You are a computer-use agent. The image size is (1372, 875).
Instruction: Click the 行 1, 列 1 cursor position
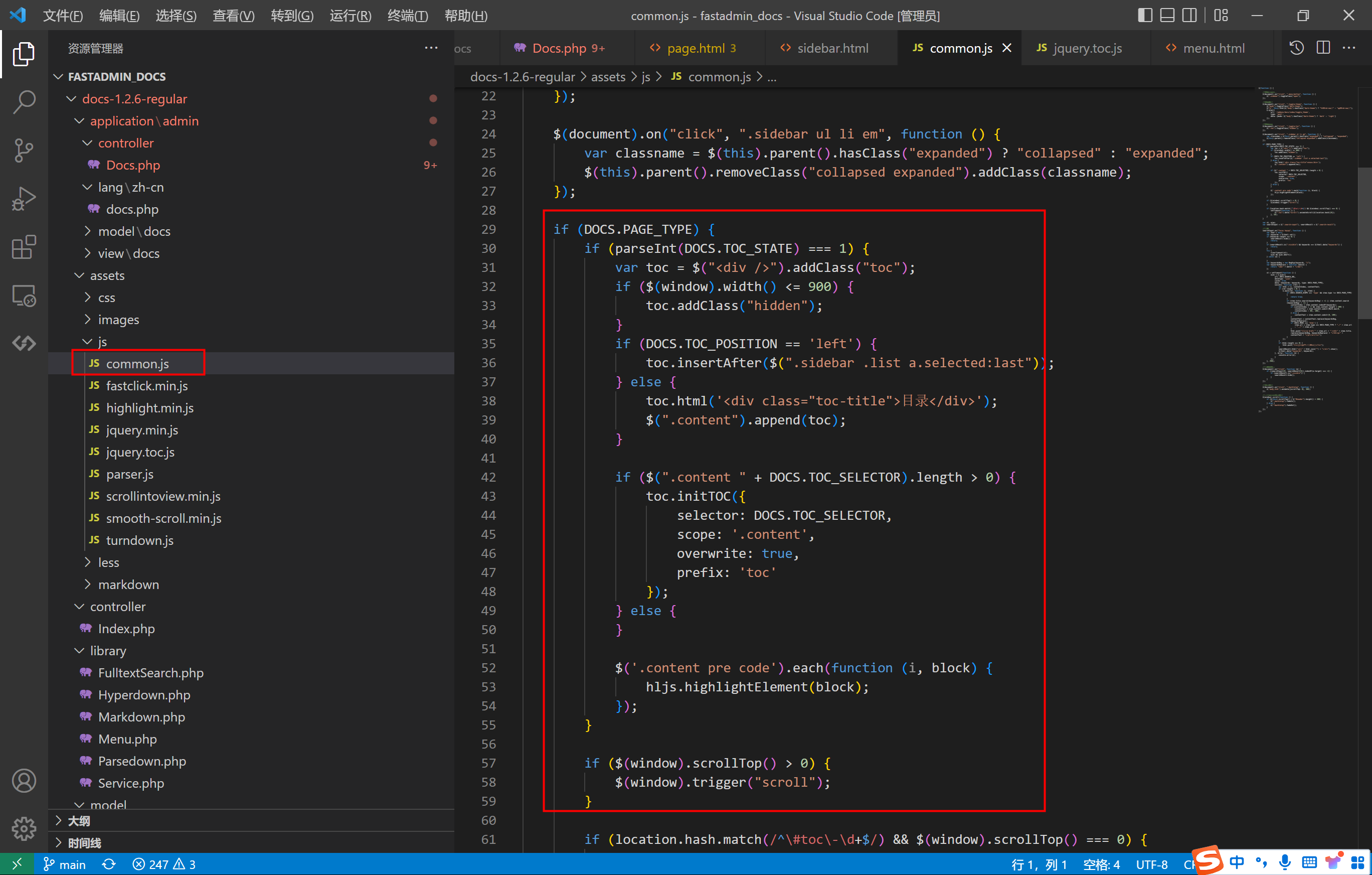[1039, 864]
